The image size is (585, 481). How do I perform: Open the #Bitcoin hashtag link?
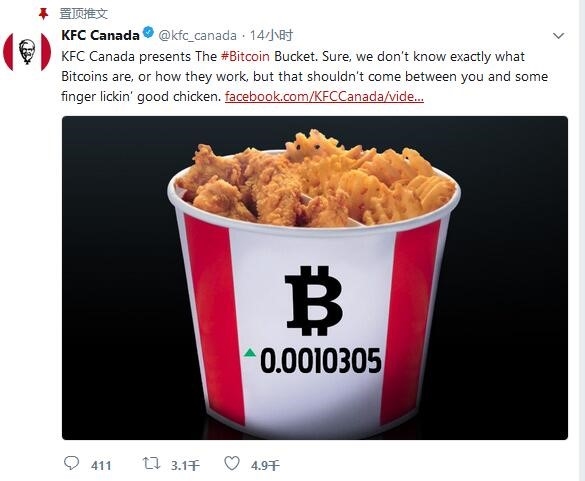point(245,56)
